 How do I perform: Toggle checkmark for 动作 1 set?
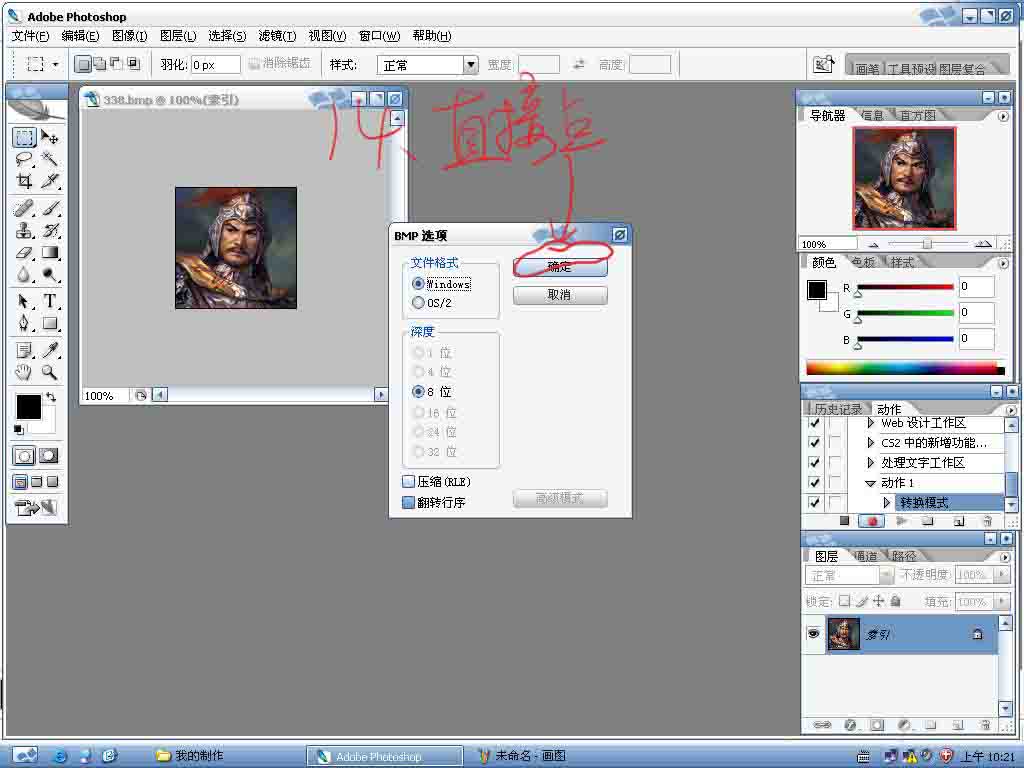coord(814,483)
